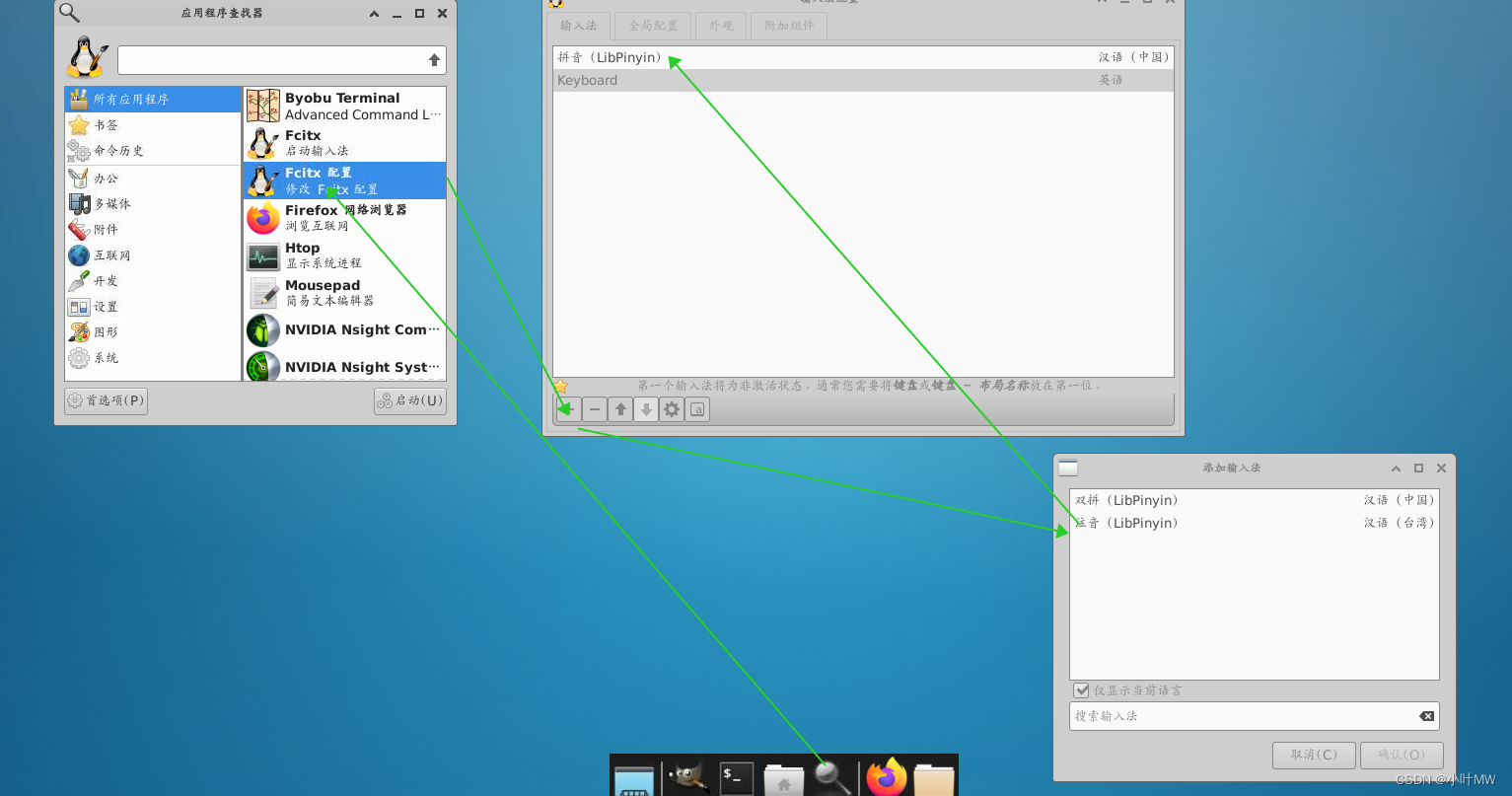Roll up the 应用程序查找器 window with the arrow
Screen dimensions: 1512x796
coord(374,14)
